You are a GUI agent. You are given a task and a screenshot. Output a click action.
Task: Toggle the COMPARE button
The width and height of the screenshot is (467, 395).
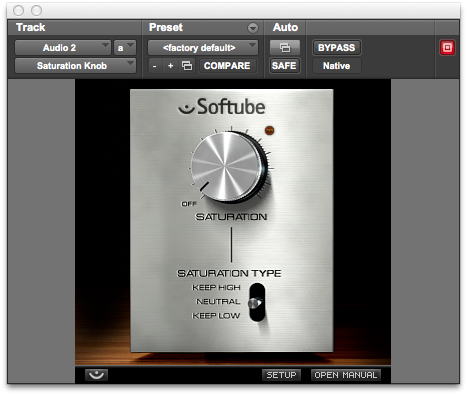pos(227,66)
